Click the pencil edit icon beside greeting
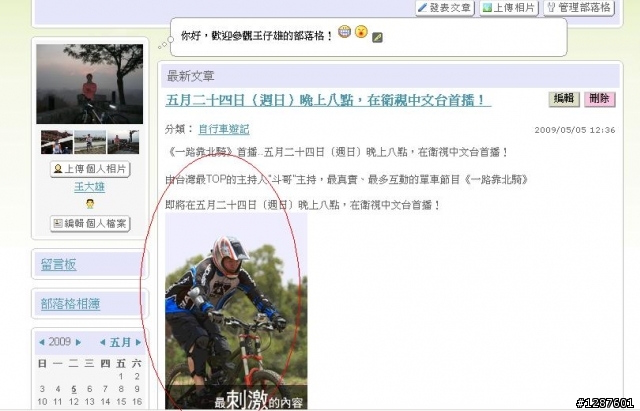The image size is (640, 411). 378,38
